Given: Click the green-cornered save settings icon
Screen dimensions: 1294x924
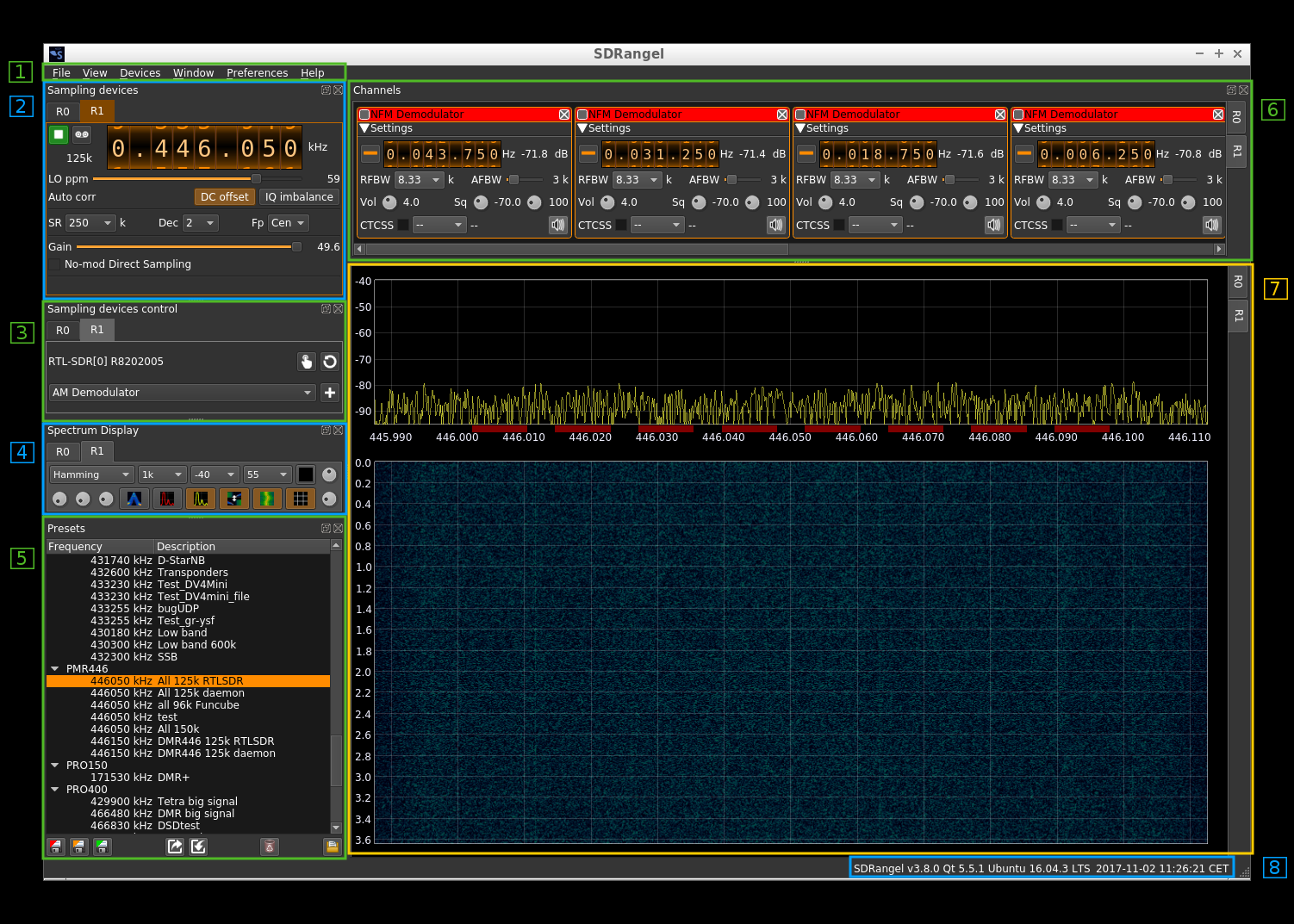Looking at the screenshot, I should (103, 846).
